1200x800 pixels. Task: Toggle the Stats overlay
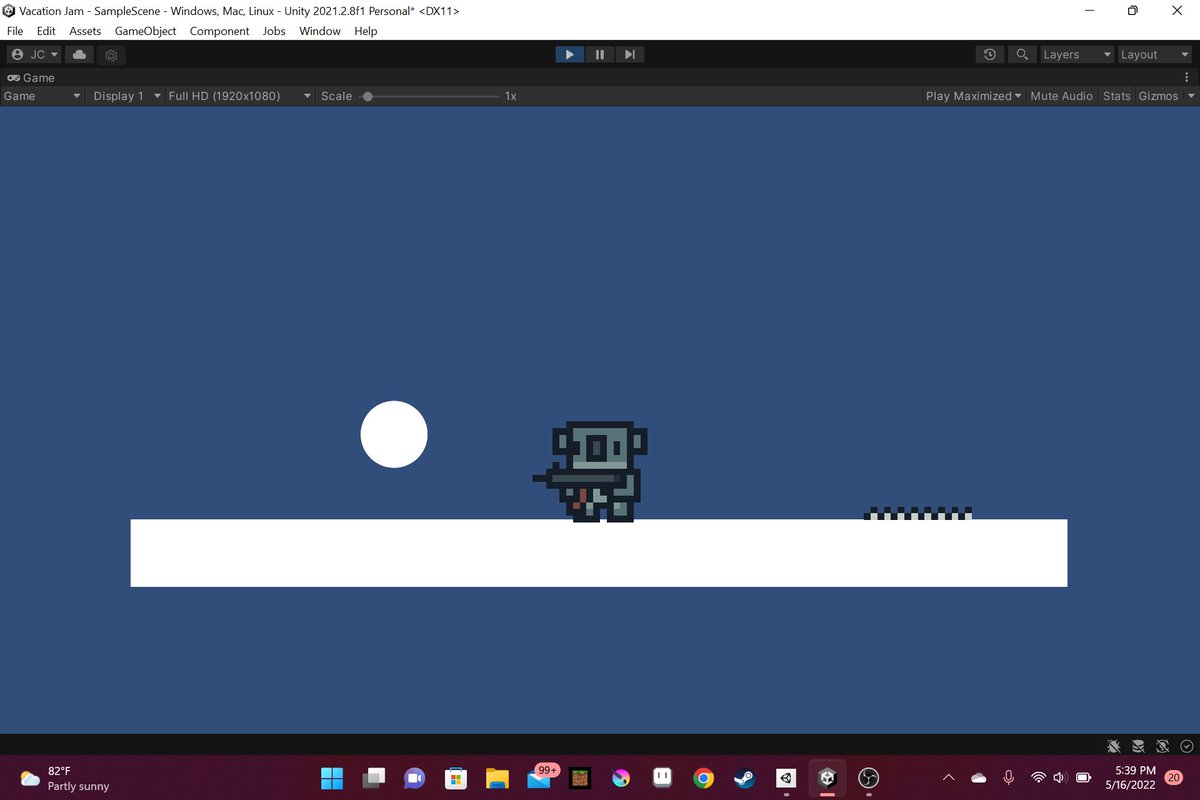click(1116, 96)
